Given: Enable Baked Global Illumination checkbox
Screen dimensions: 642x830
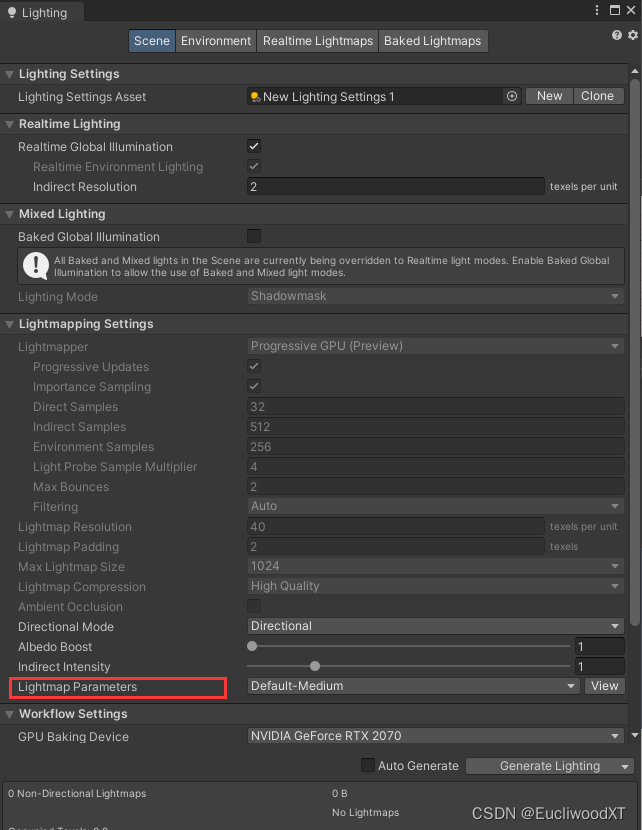Looking at the screenshot, I should 254,236.
